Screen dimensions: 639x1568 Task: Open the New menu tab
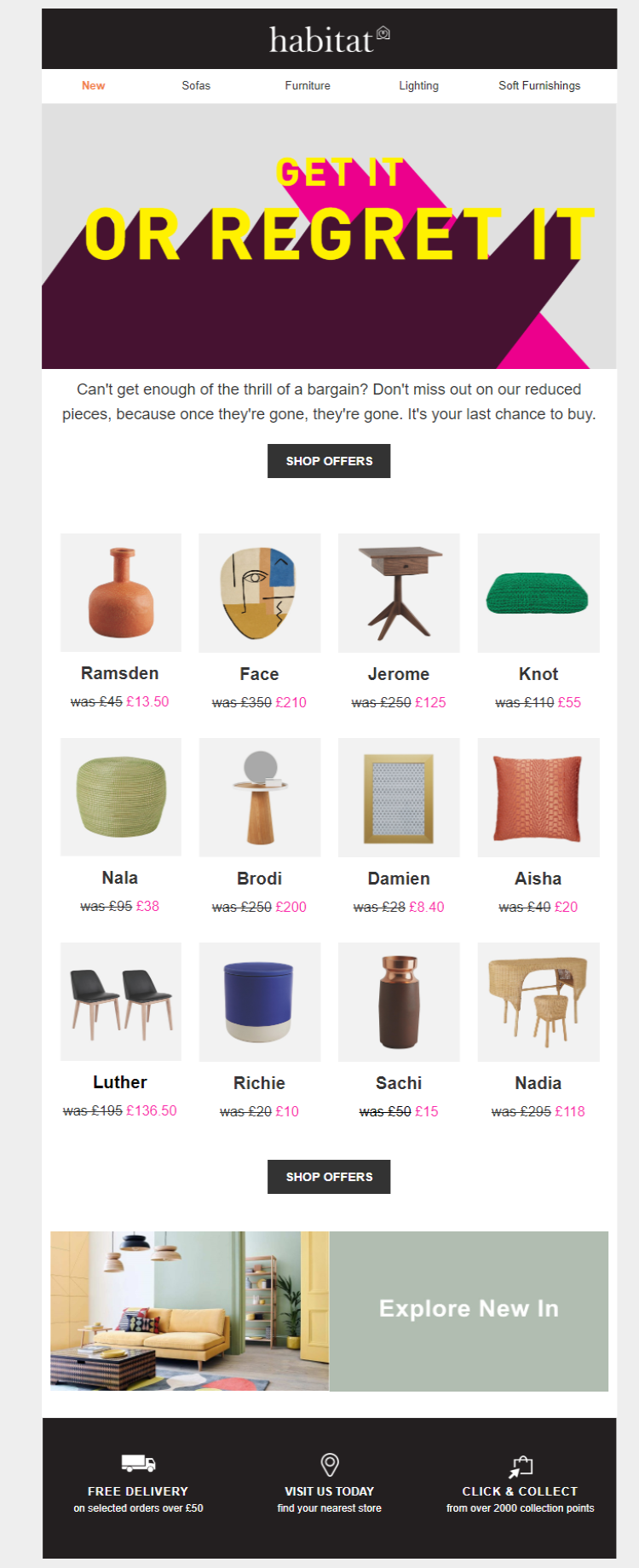[x=94, y=86]
